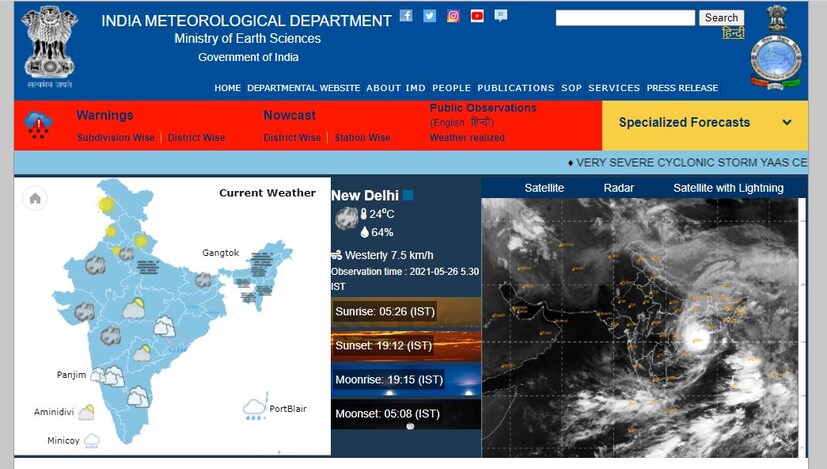Click the New Delhi station name

364,196
